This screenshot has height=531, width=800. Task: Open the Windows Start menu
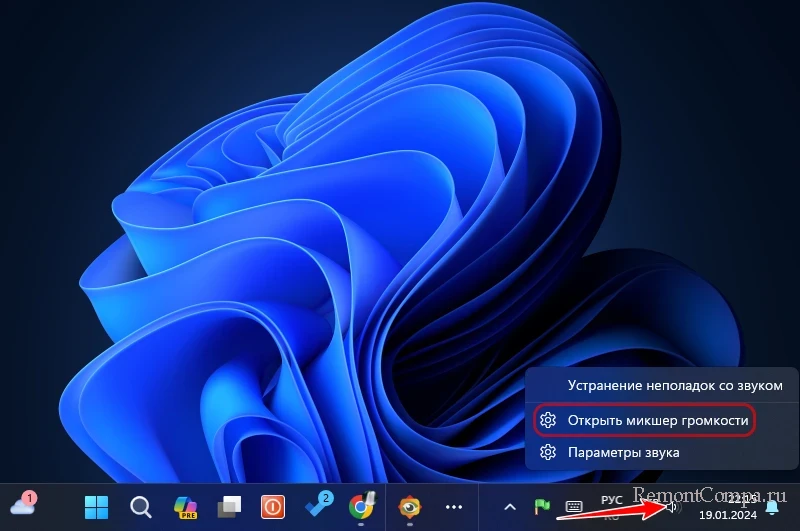tap(96, 507)
